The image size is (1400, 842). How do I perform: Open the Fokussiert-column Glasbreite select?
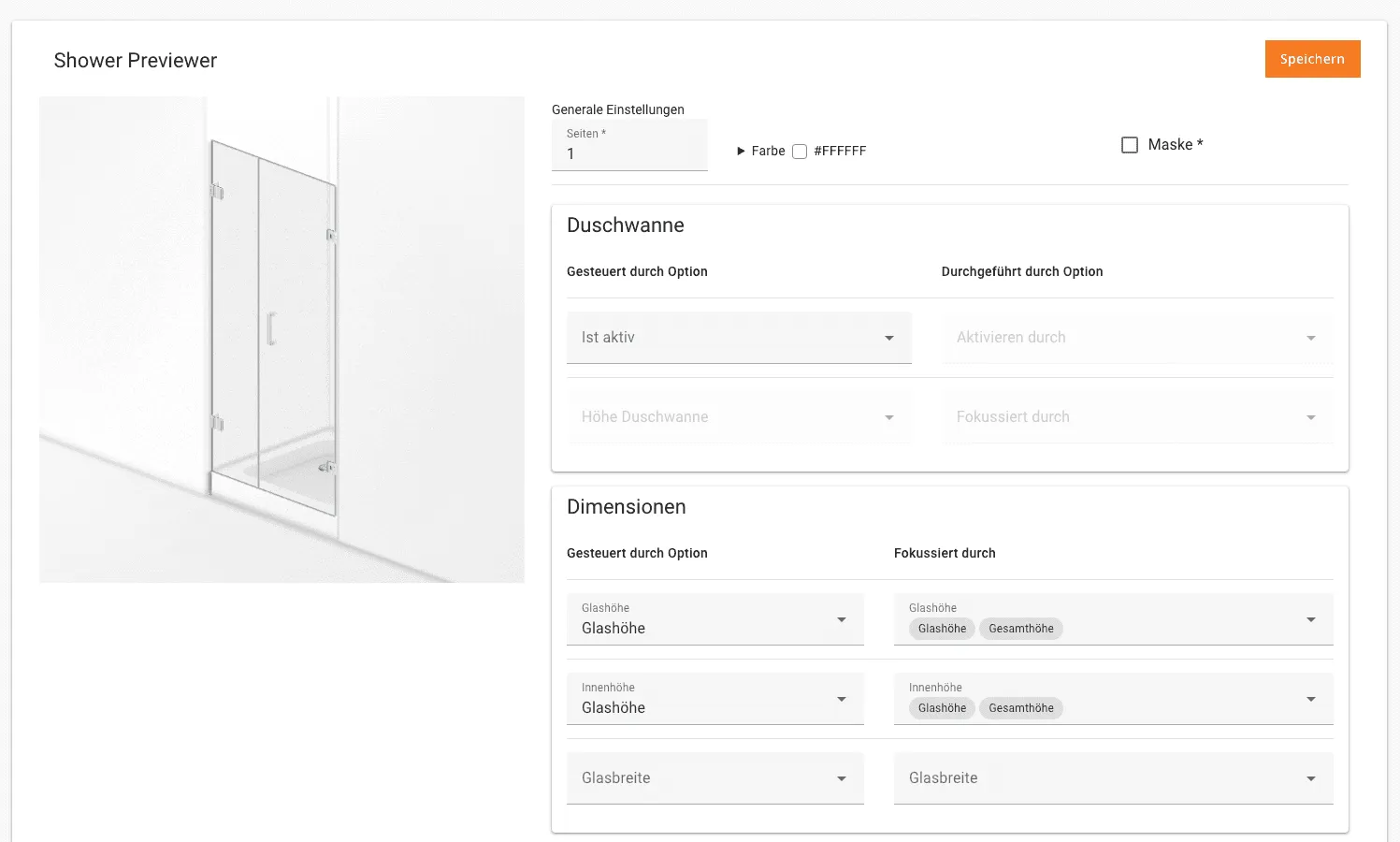pos(1114,778)
